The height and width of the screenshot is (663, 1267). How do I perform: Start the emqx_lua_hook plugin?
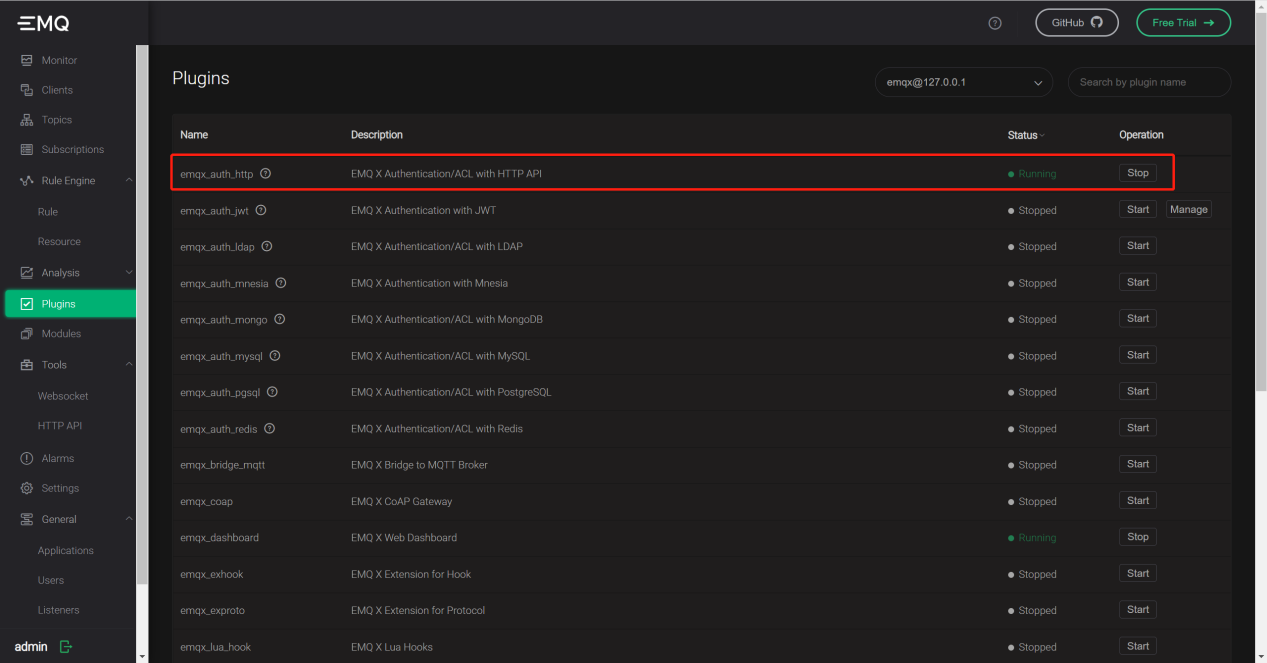tap(1138, 646)
